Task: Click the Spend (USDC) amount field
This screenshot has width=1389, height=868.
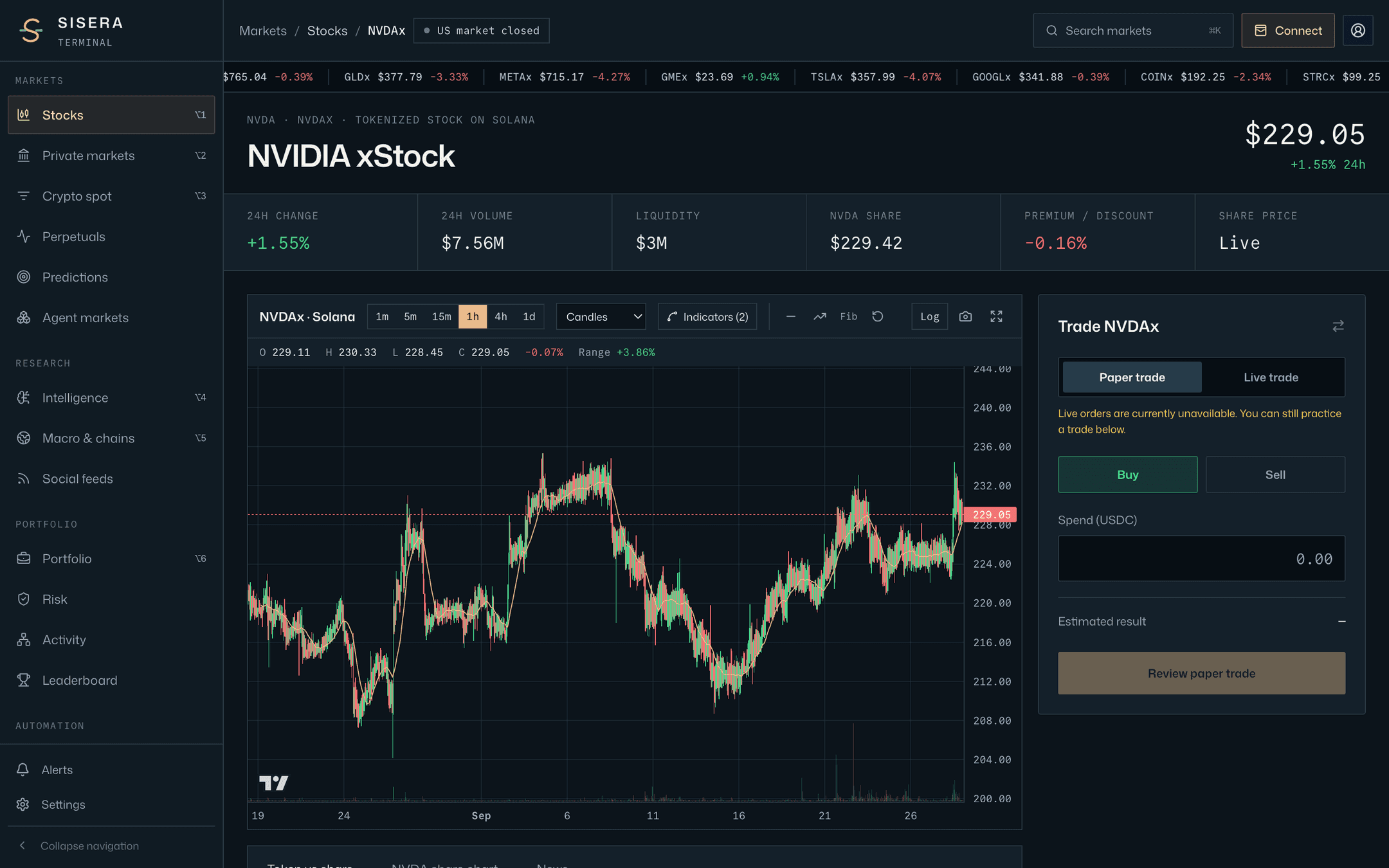Action: (1201, 559)
